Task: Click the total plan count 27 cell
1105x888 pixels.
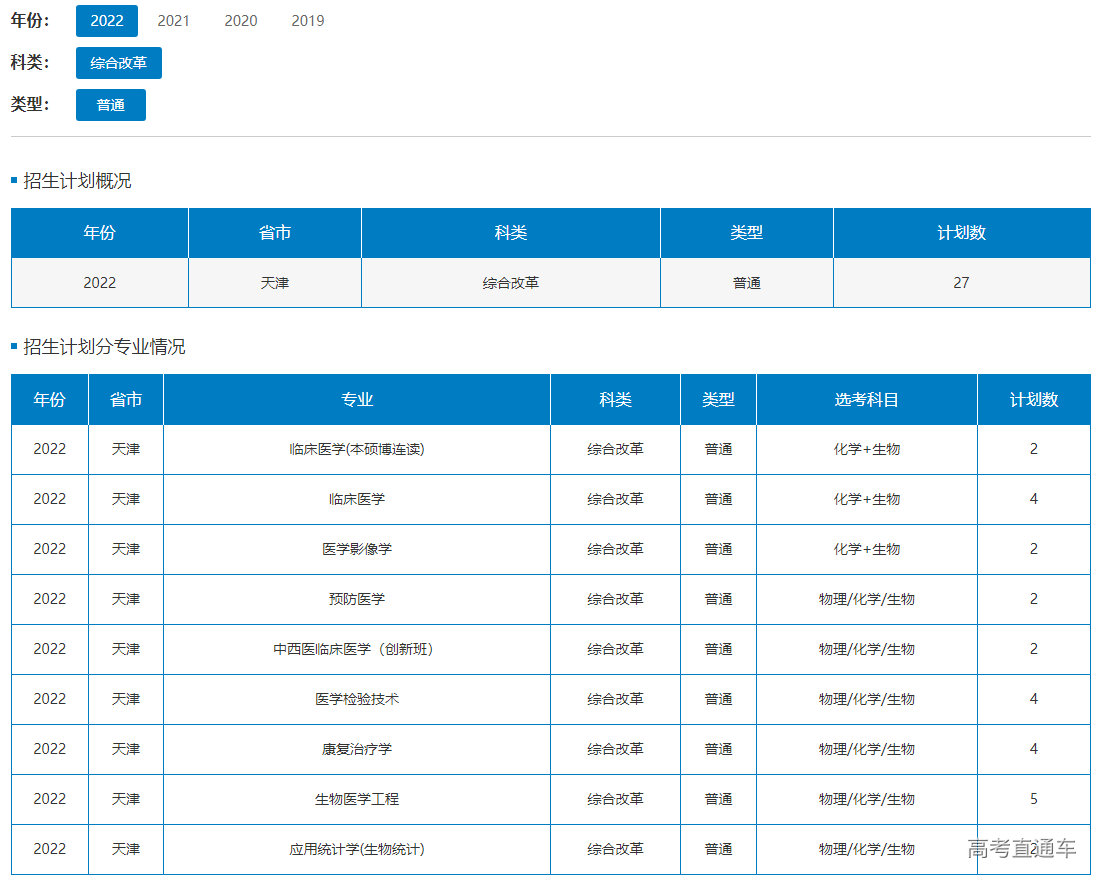Action: pos(961,283)
